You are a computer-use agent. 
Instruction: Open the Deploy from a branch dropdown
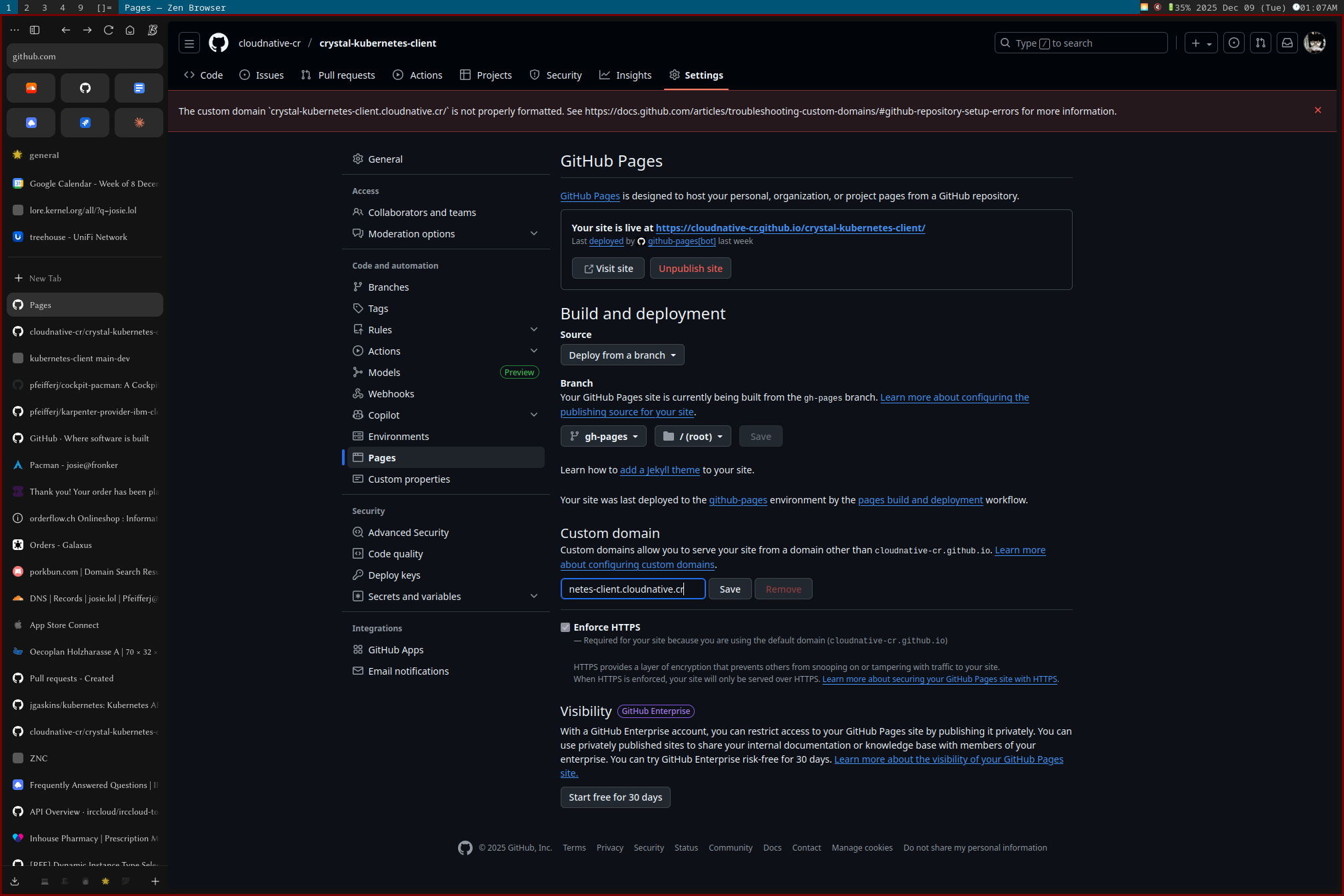click(x=622, y=355)
